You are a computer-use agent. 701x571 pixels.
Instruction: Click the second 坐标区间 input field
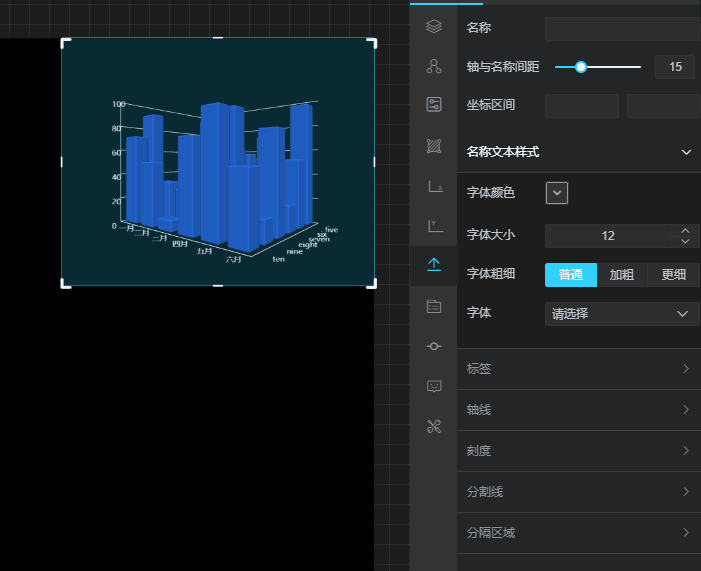pyautogui.click(x=664, y=106)
